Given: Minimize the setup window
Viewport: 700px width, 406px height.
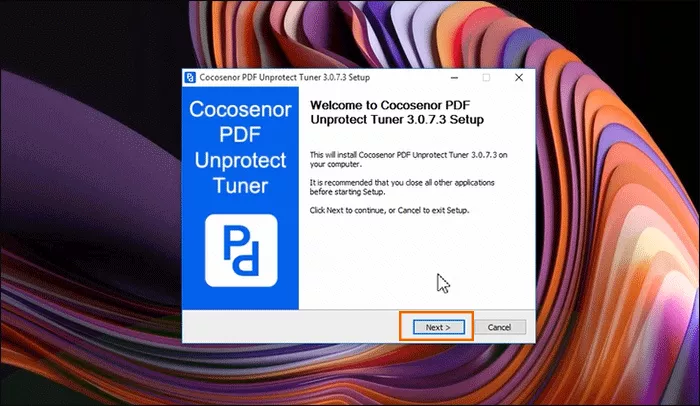Looking at the screenshot, I should point(454,78).
